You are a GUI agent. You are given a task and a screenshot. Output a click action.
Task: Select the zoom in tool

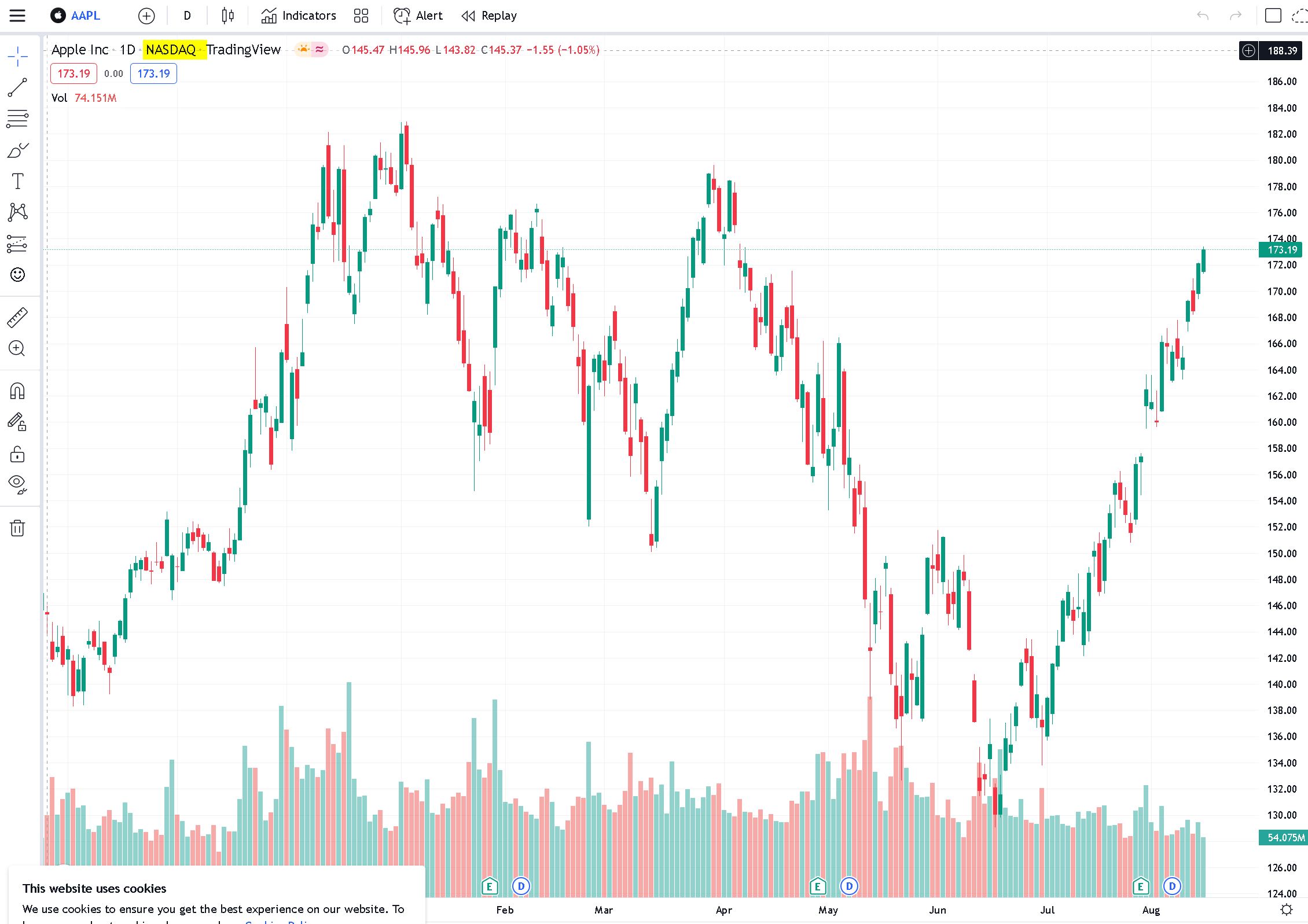(17, 348)
